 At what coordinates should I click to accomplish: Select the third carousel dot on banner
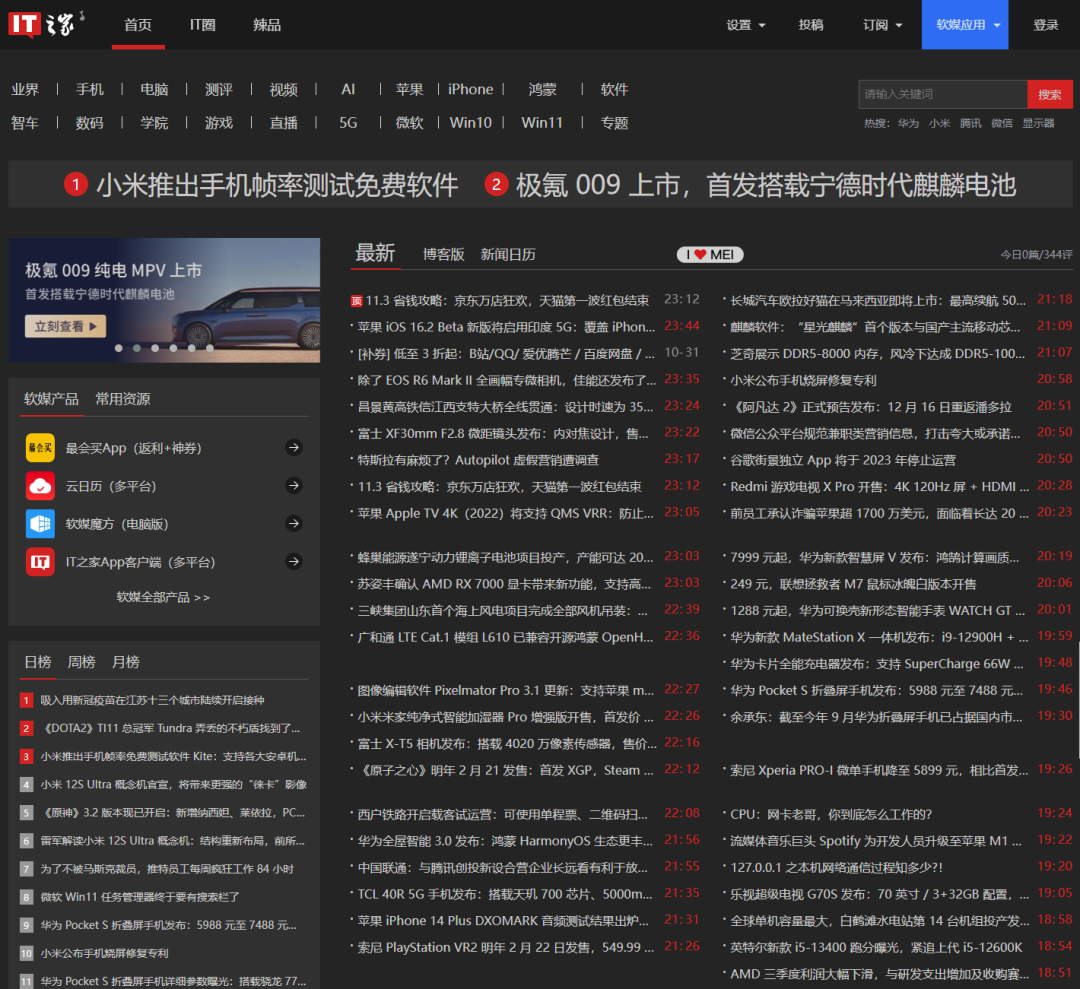[x=155, y=348]
